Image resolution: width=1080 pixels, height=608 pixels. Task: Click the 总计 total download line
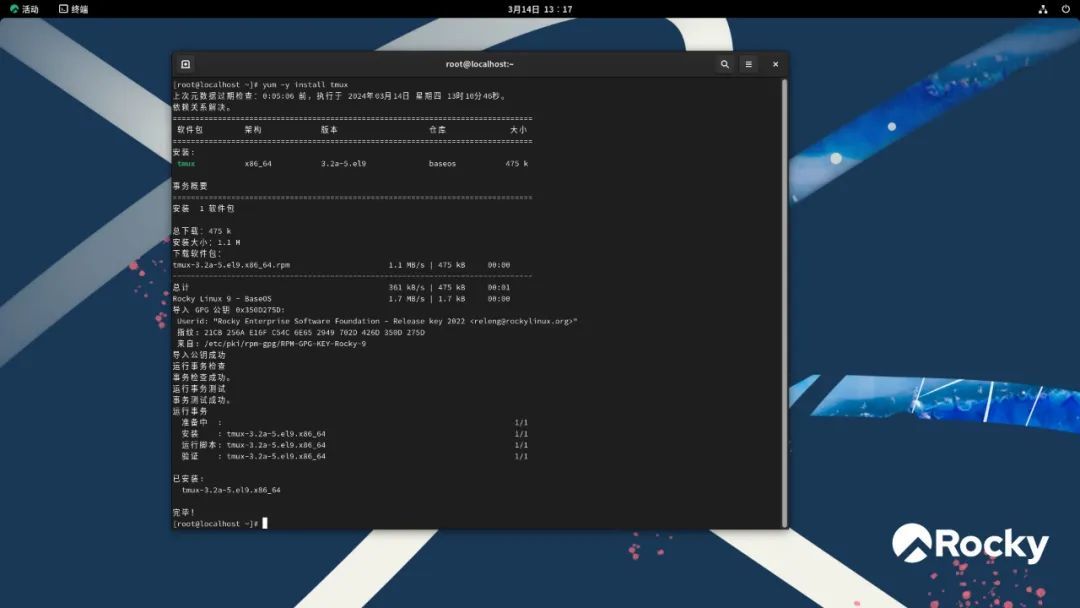(341, 288)
